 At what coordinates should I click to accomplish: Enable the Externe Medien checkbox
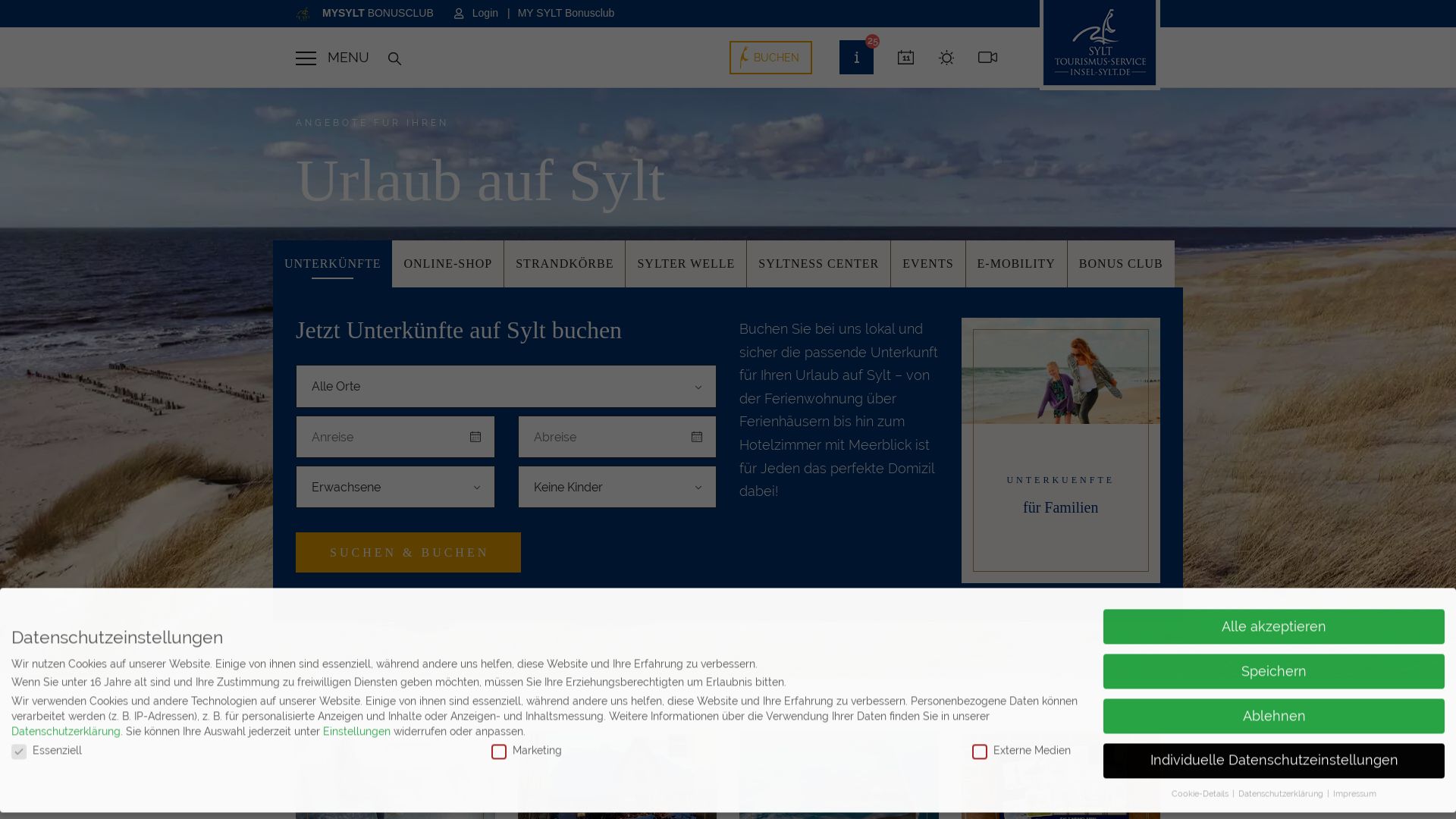(x=980, y=752)
